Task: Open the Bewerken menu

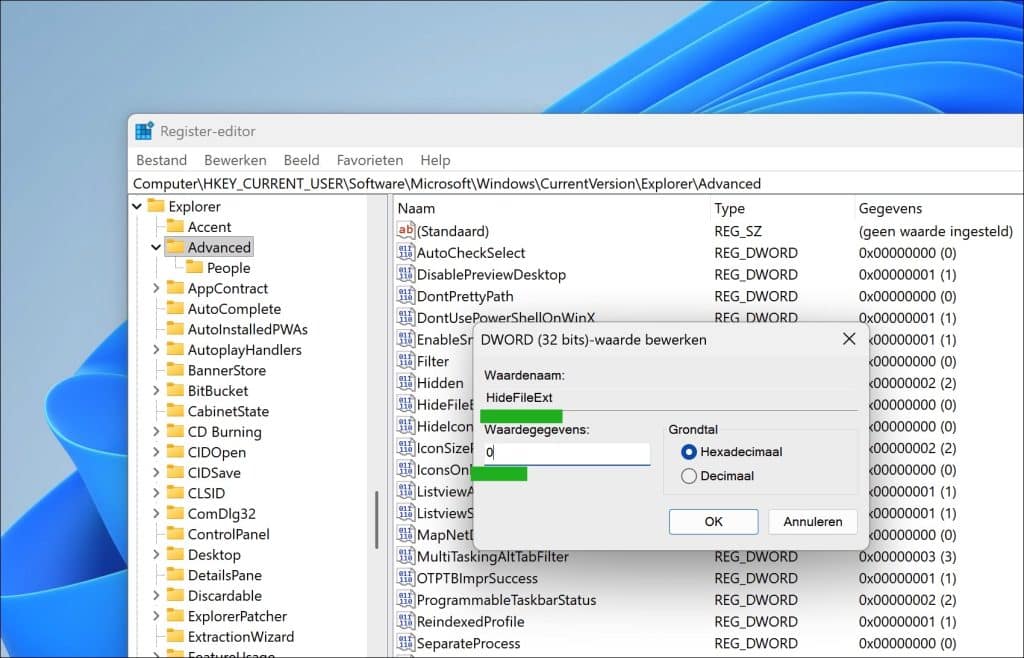Action: click(235, 160)
